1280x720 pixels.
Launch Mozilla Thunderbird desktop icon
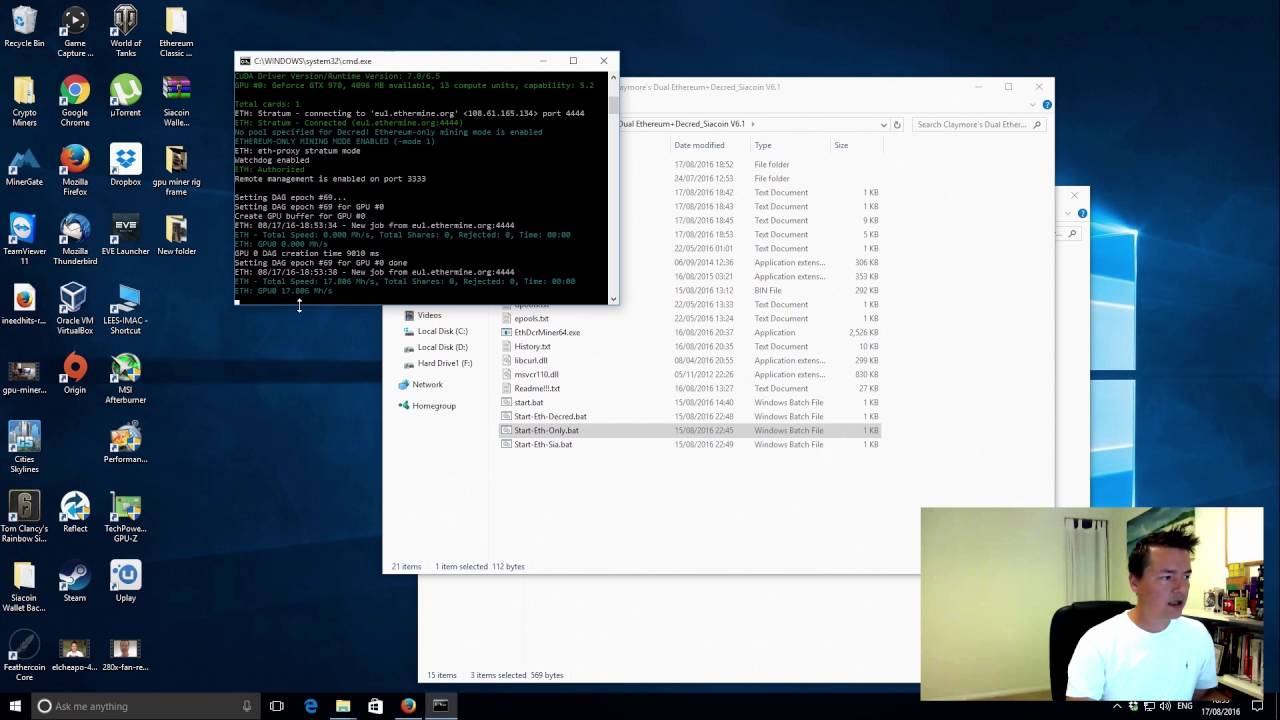pos(75,240)
